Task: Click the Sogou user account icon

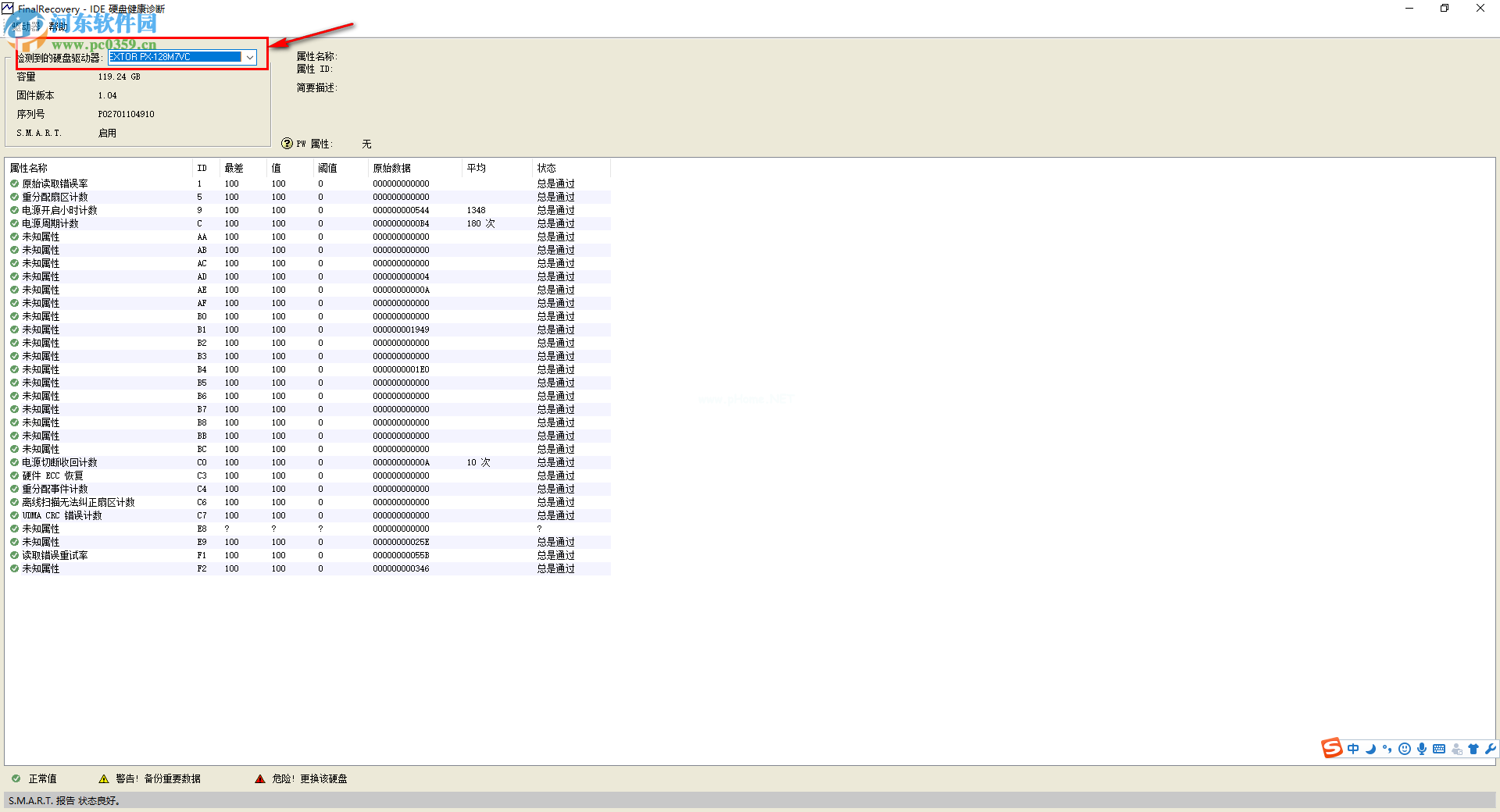Action: pos(1457,749)
